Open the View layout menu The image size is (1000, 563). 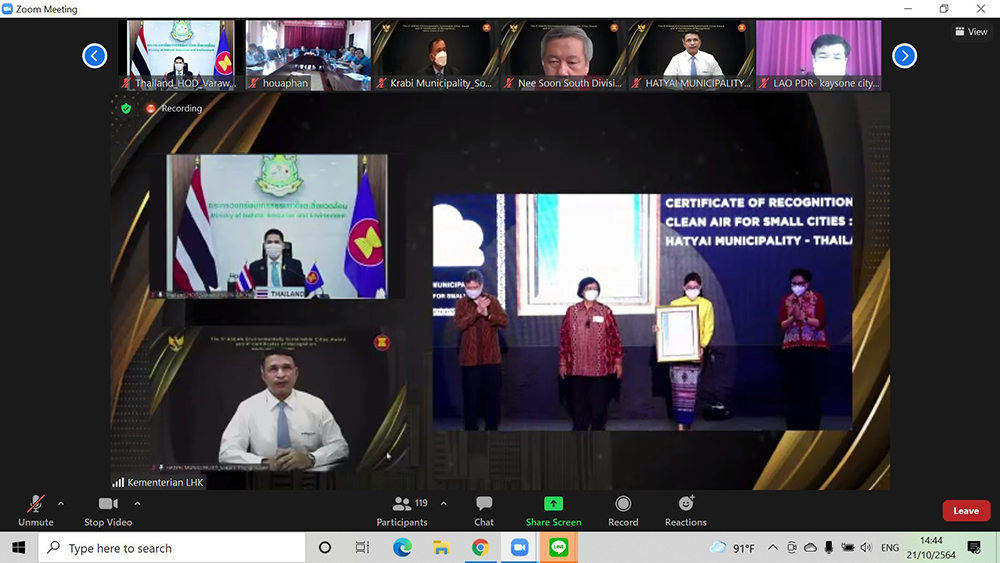click(971, 31)
